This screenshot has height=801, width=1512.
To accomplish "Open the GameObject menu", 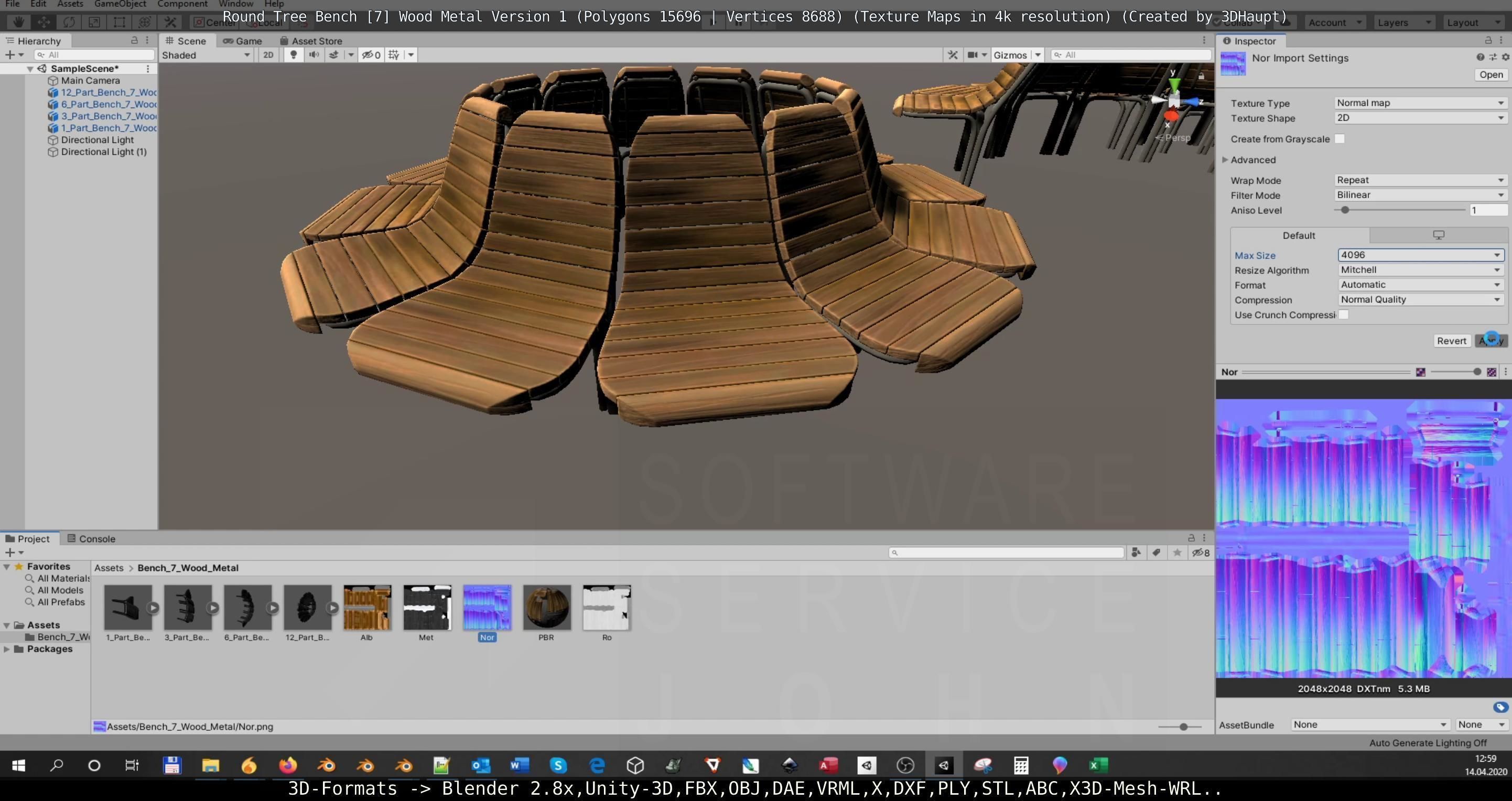I will point(120,4).
